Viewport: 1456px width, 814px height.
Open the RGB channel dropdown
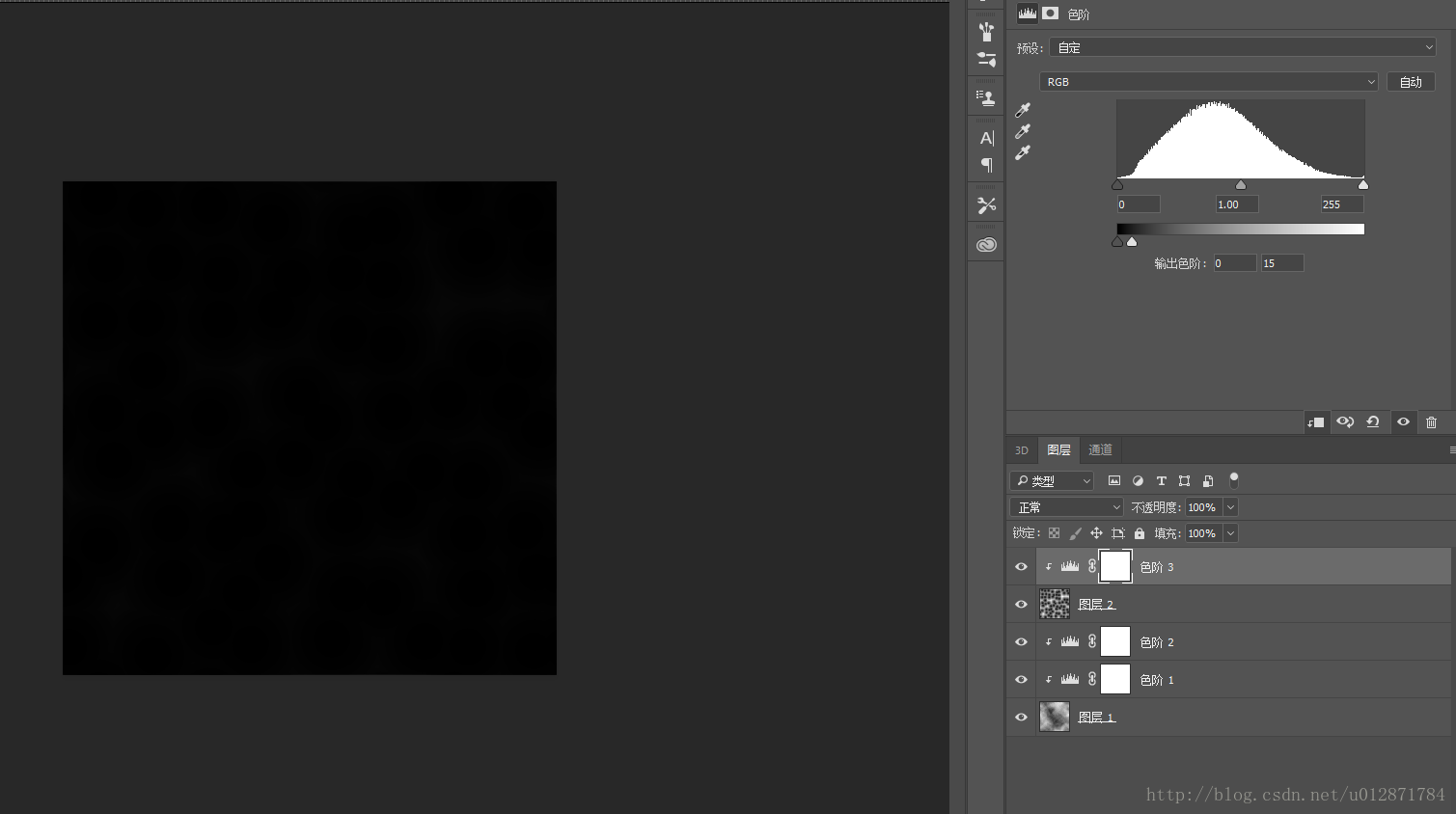tap(1209, 82)
